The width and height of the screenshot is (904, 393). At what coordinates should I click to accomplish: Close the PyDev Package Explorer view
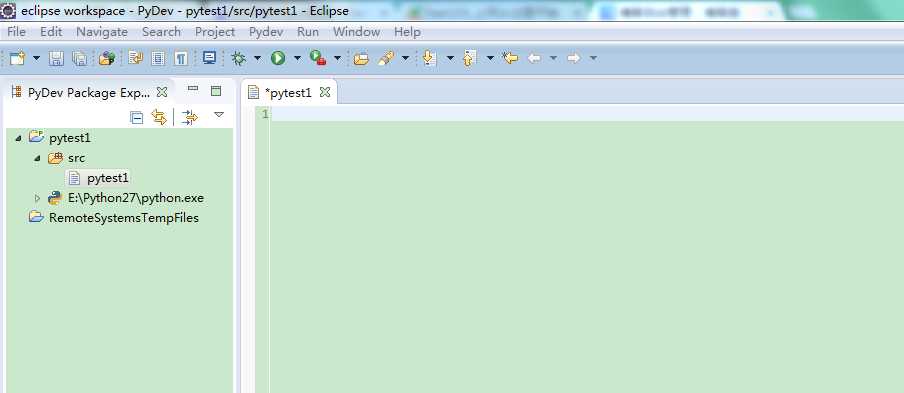[x=162, y=92]
